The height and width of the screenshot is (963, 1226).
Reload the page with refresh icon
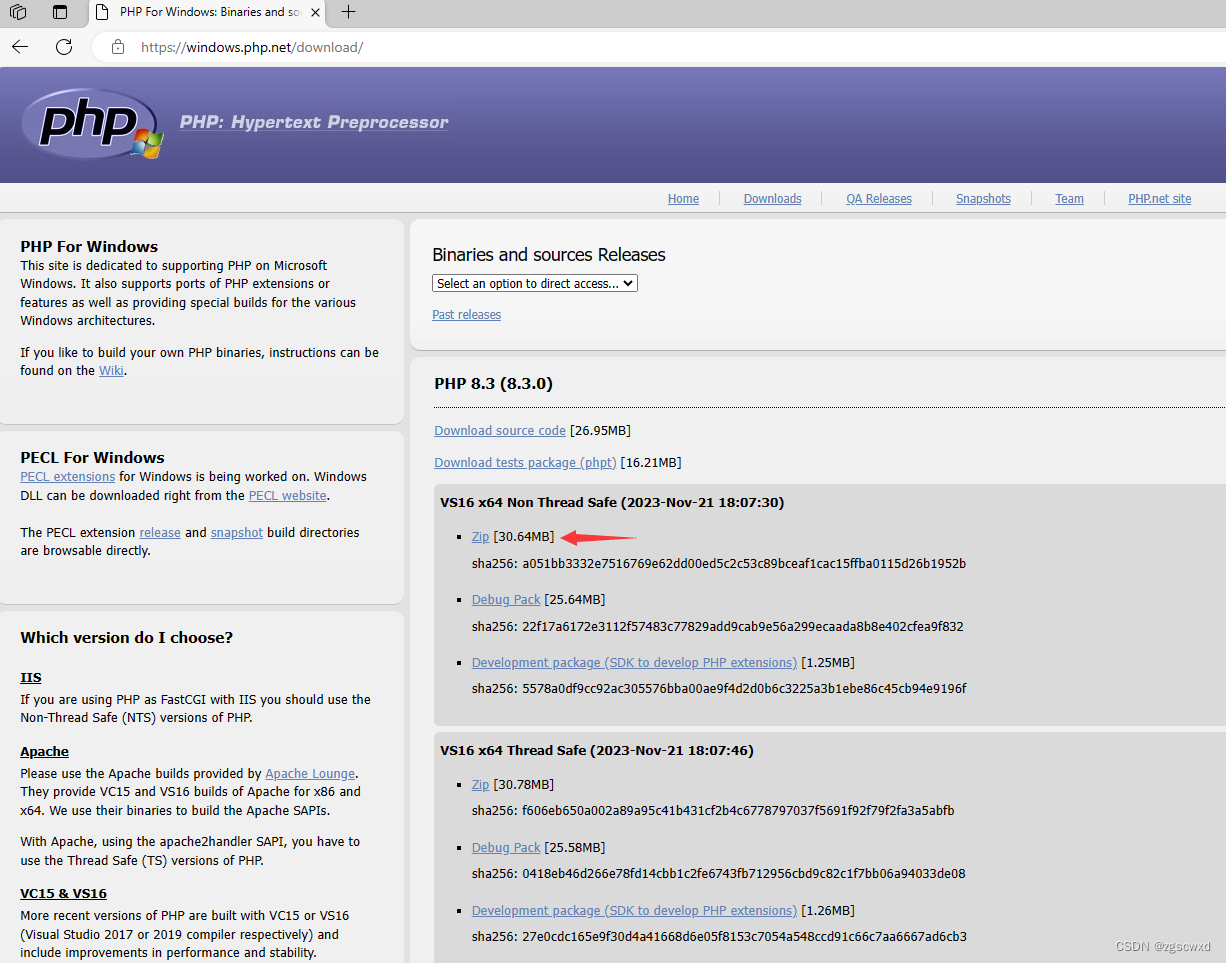[64, 47]
